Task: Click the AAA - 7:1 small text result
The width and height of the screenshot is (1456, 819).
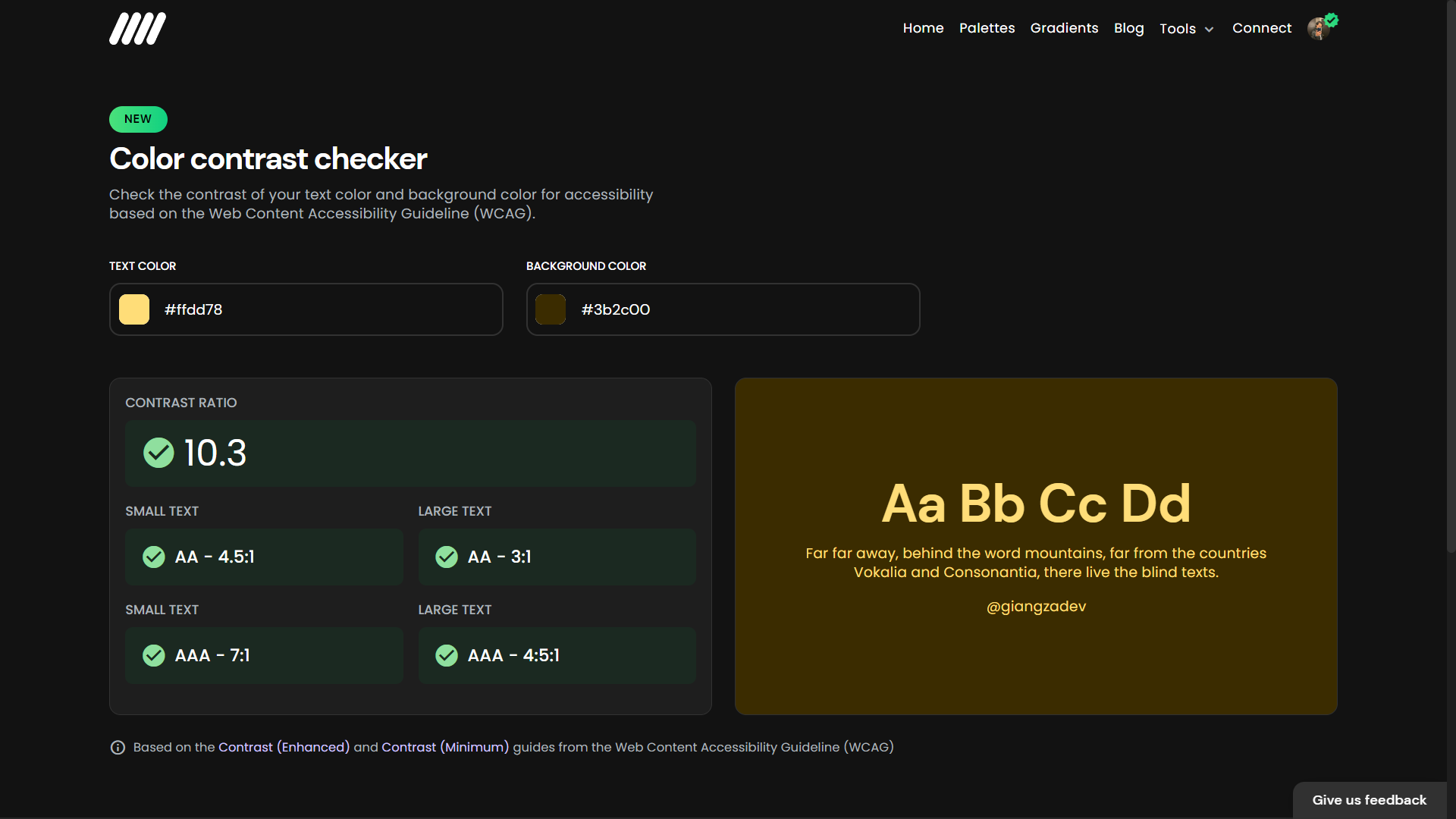Action: pyautogui.click(x=264, y=655)
